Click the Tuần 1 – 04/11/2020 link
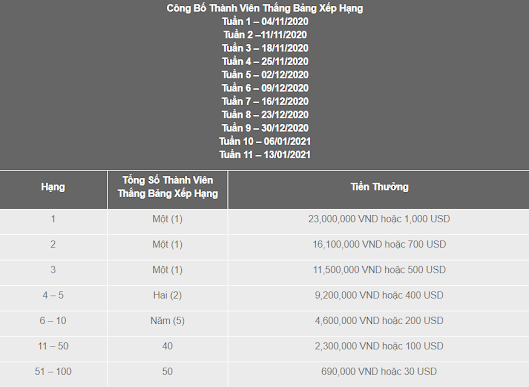 click(x=265, y=22)
